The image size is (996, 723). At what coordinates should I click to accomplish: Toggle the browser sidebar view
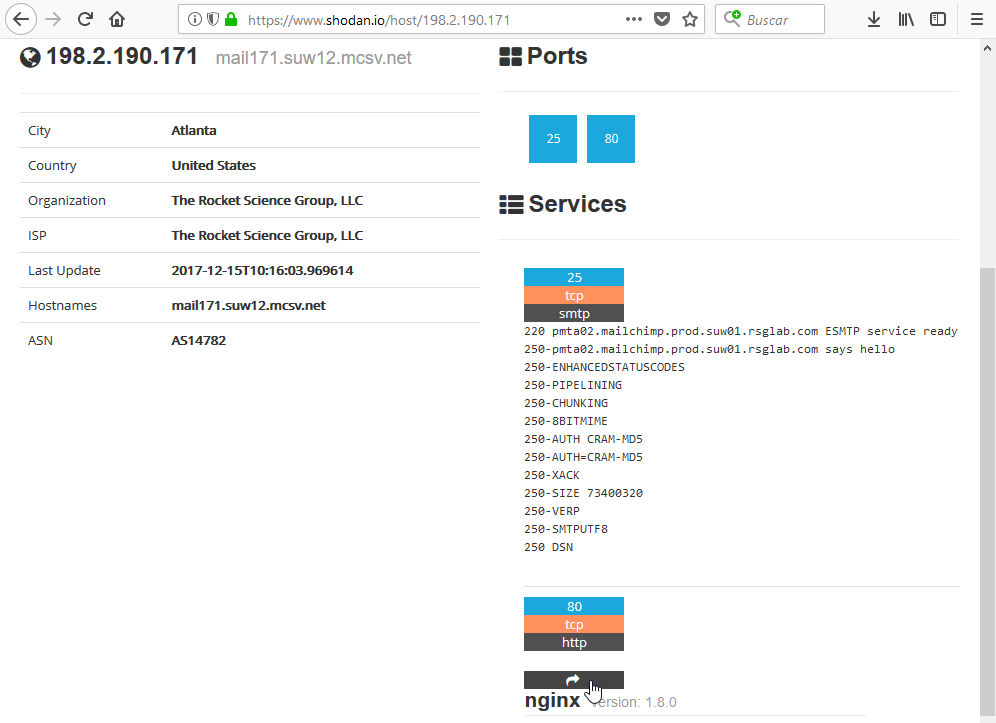point(938,19)
